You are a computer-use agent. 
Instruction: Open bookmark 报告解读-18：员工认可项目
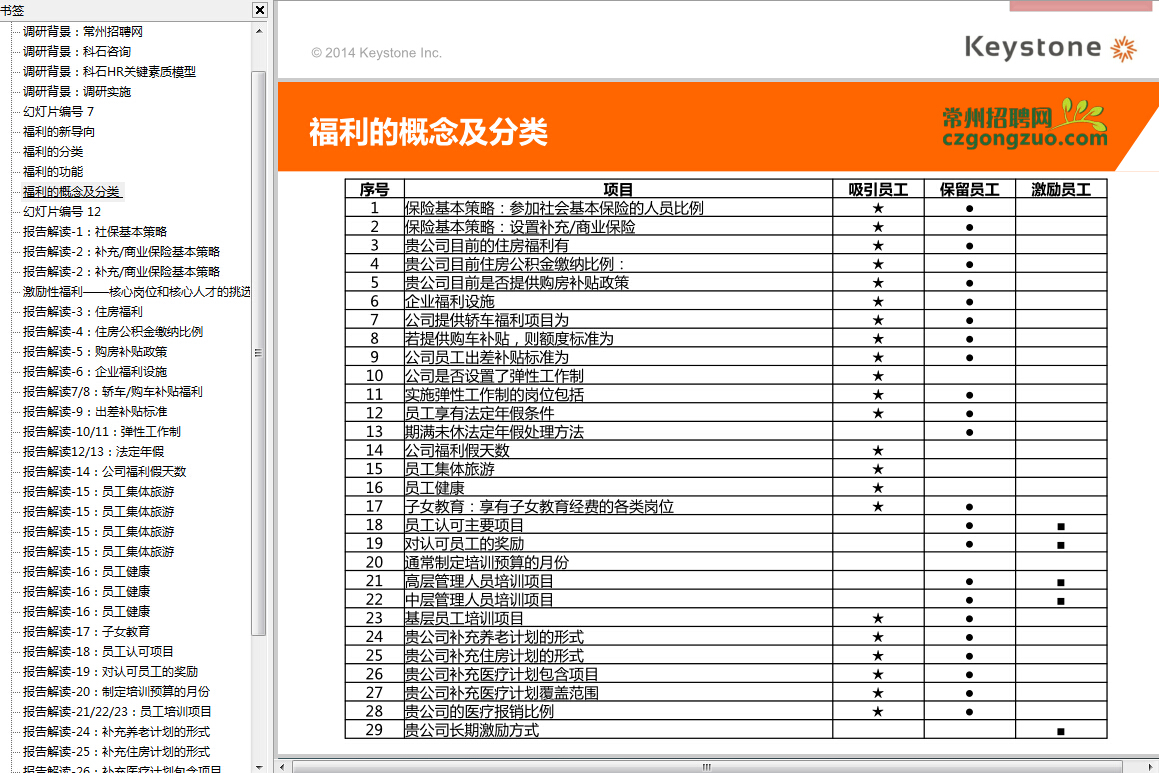coord(98,651)
